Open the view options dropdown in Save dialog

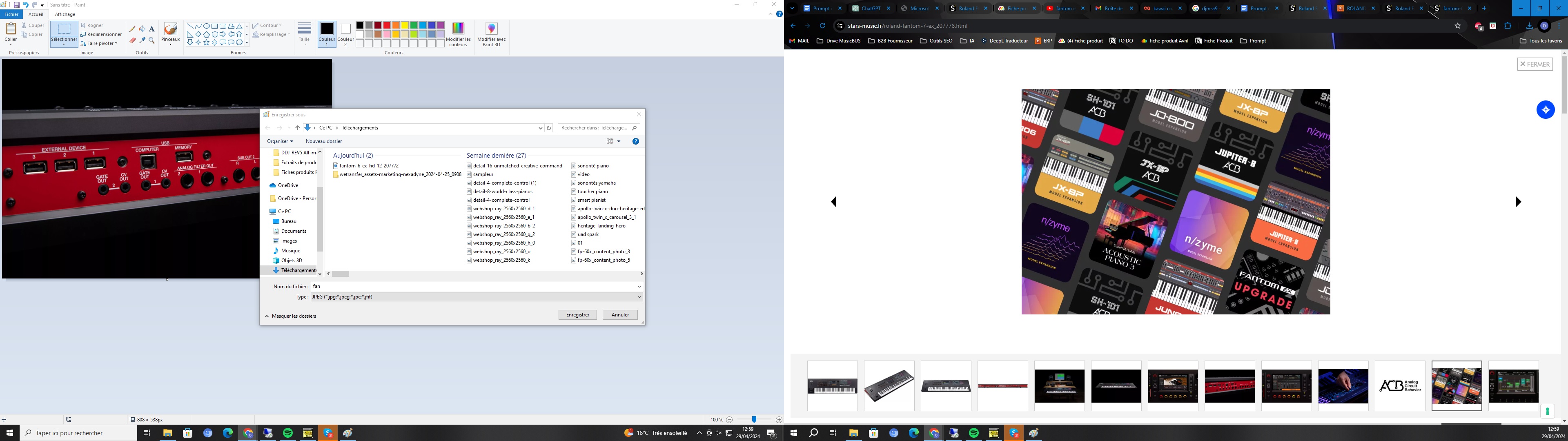click(x=619, y=141)
